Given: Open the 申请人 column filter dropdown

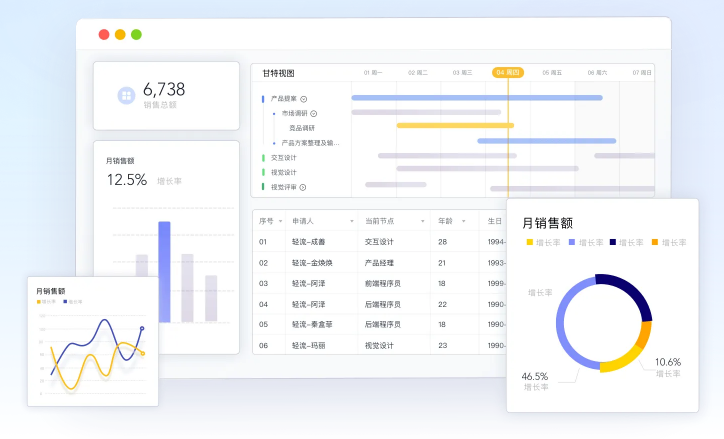Looking at the screenshot, I should [x=351, y=220].
